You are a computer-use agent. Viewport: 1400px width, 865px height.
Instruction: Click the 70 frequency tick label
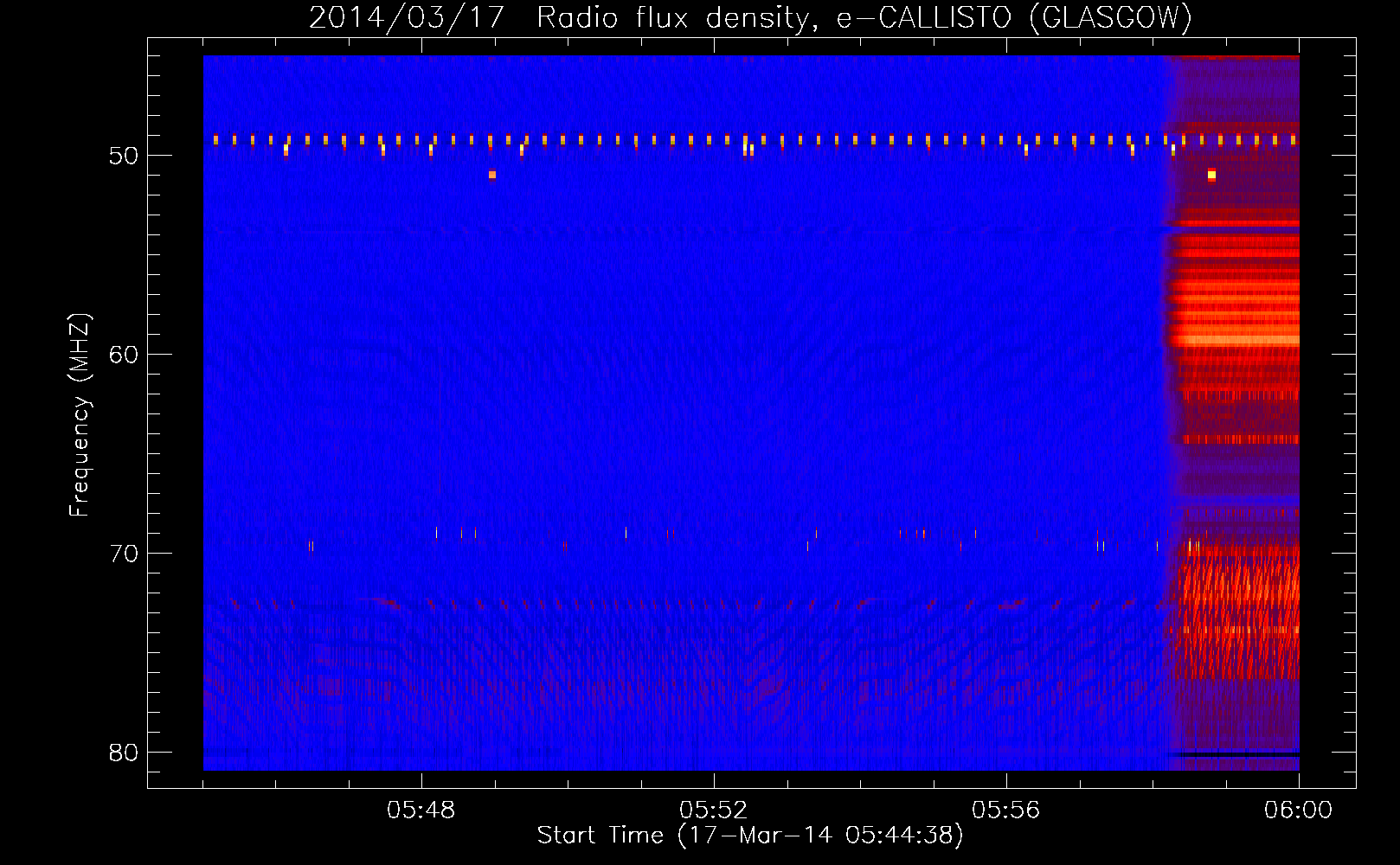(x=125, y=554)
